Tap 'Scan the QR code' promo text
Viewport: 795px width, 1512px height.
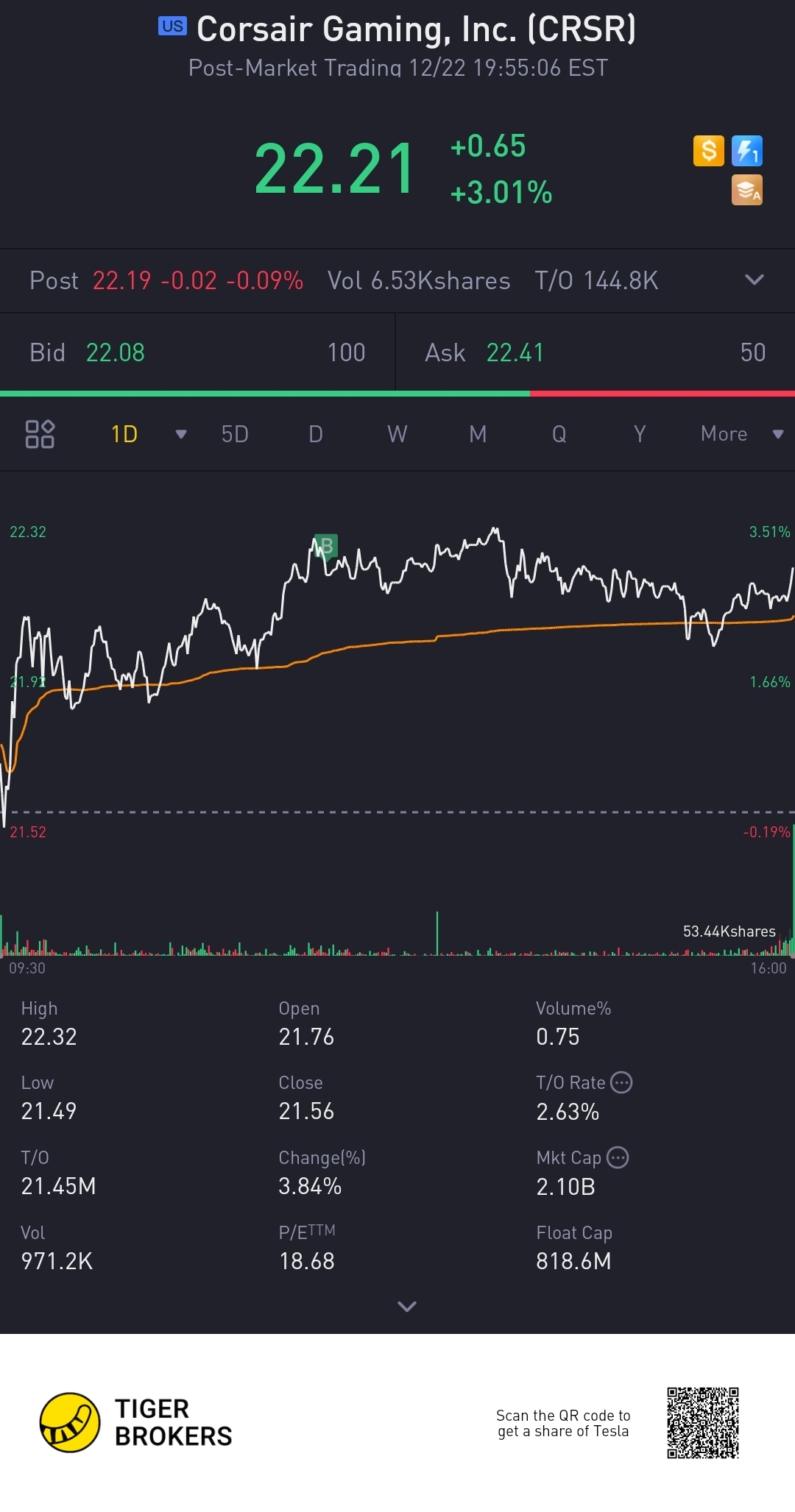coord(563,1423)
